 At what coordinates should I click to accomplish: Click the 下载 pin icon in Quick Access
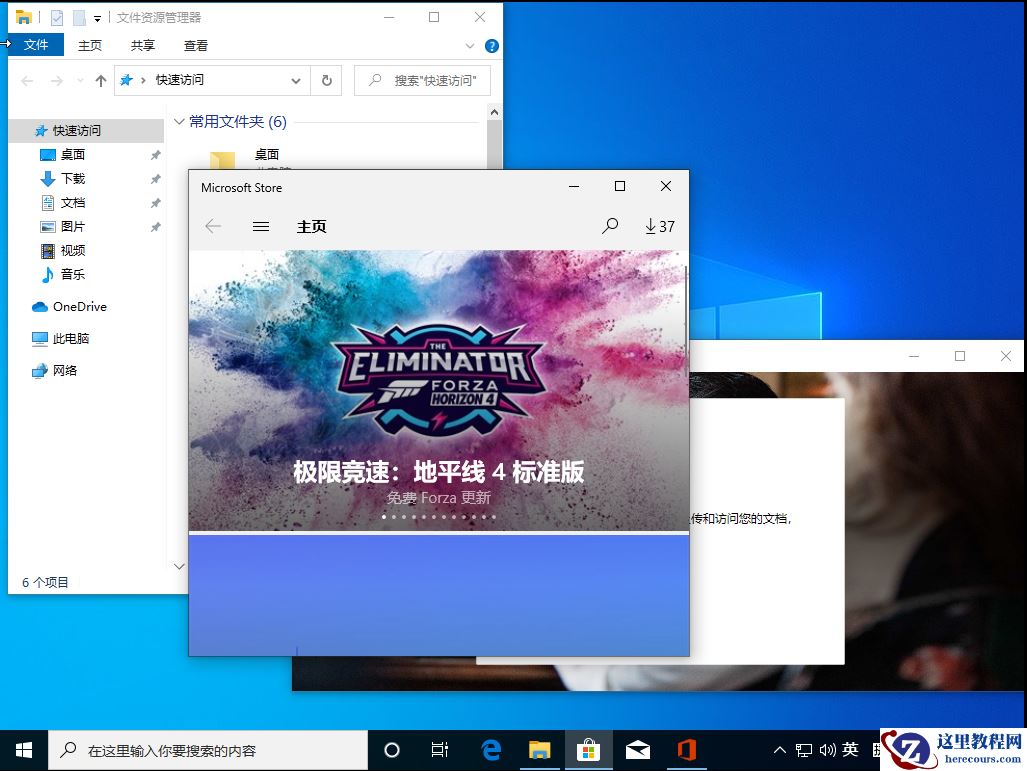click(155, 178)
